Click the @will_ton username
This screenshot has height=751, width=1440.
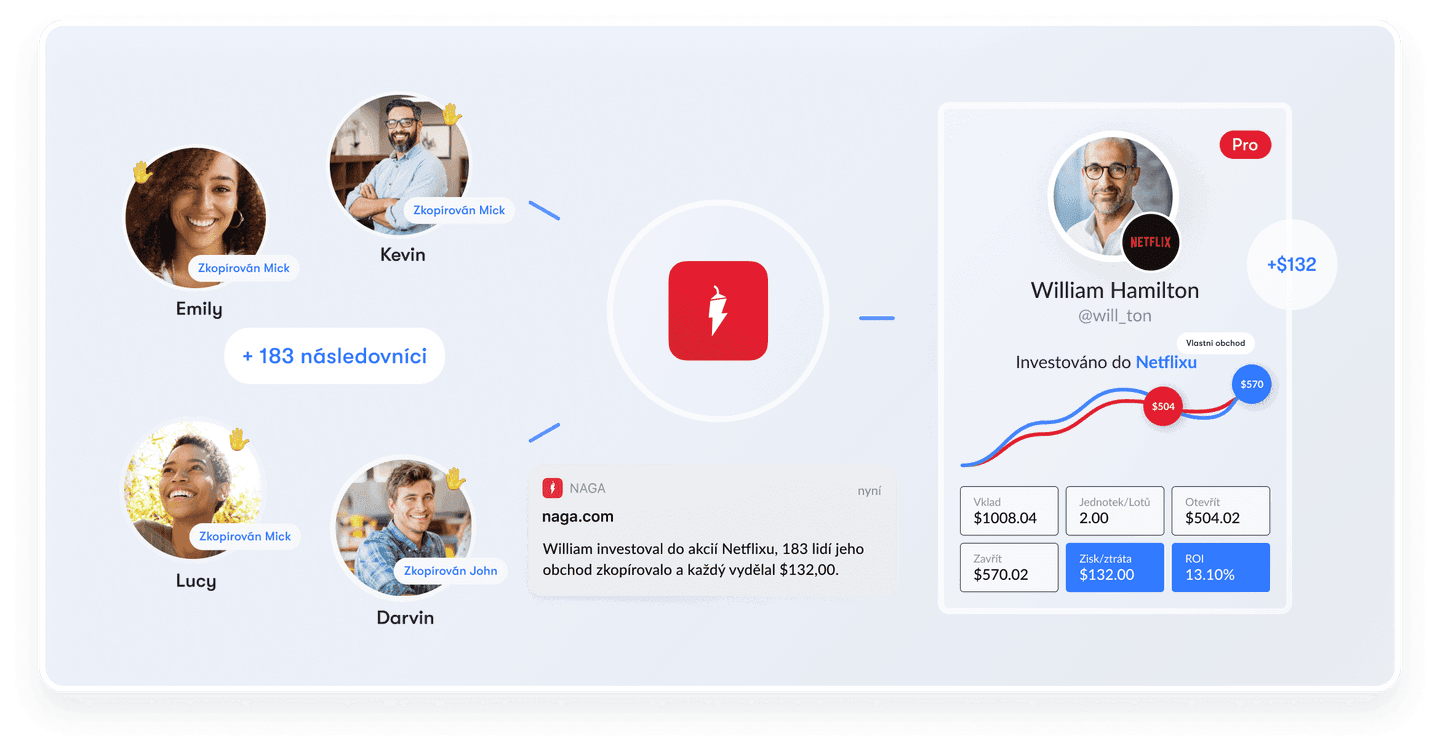coord(1114,315)
